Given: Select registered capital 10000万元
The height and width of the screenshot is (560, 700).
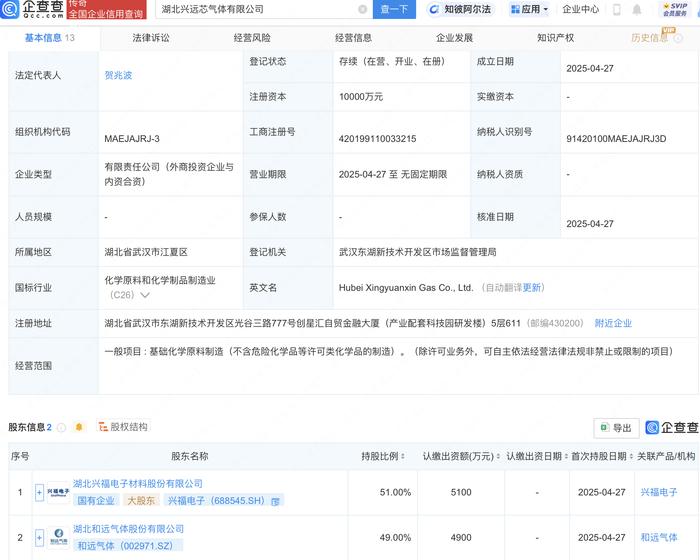Looking at the screenshot, I should [361, 97].
